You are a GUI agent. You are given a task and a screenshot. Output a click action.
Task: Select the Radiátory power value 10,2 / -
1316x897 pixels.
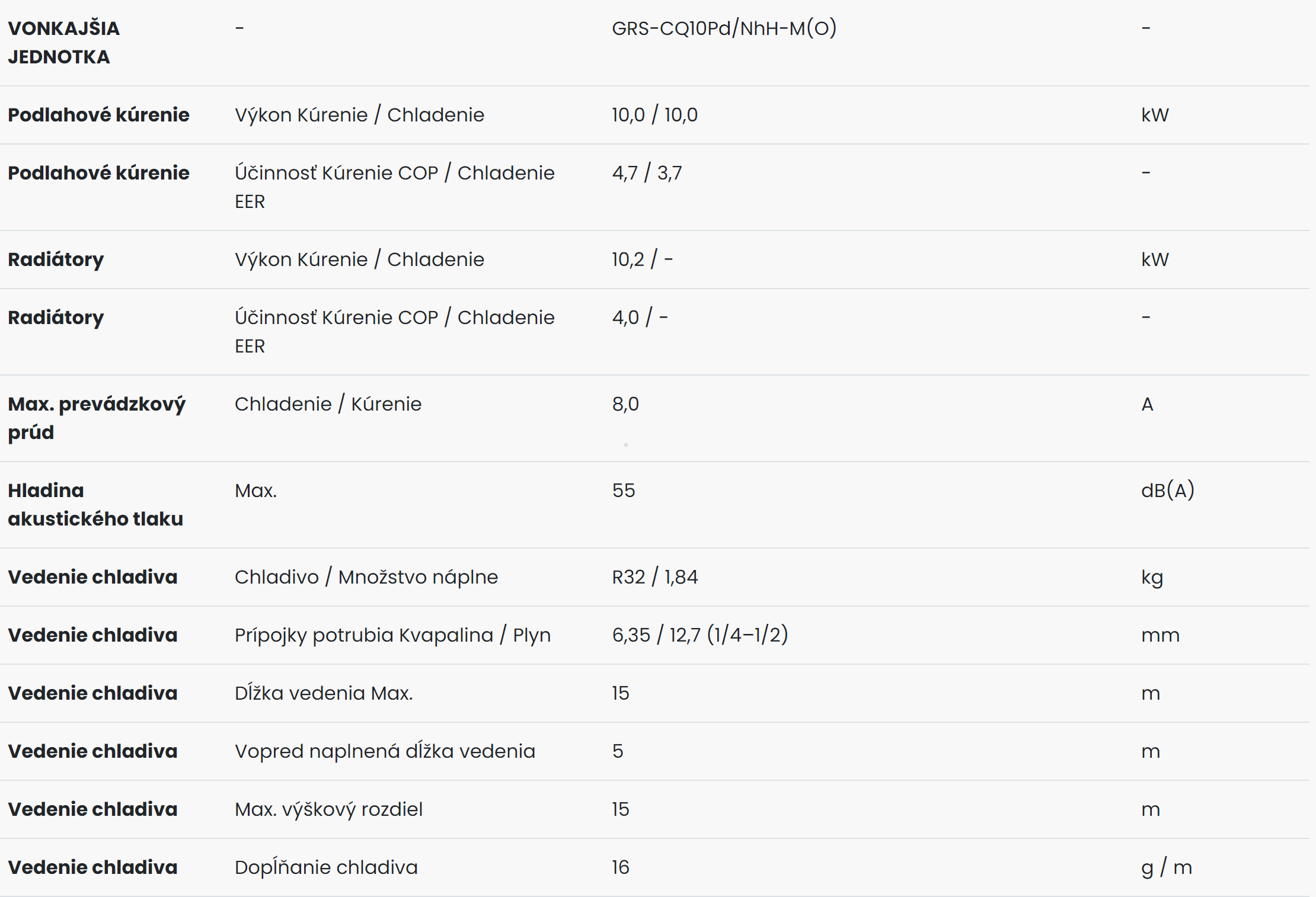[642, 259]
